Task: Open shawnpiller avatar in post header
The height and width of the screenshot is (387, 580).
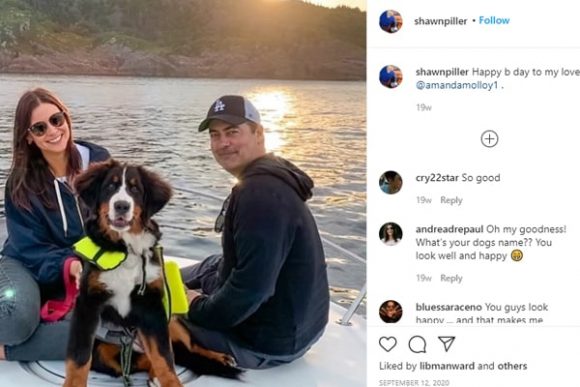Action: tap(391, 21)
